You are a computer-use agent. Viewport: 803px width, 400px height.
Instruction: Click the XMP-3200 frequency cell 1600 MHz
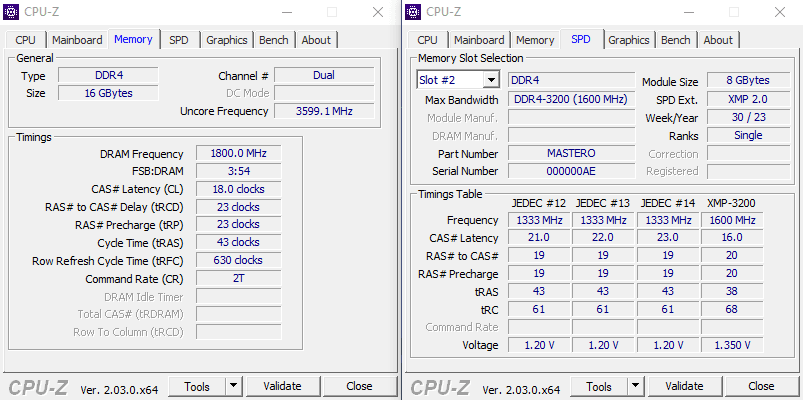point(732,220)
